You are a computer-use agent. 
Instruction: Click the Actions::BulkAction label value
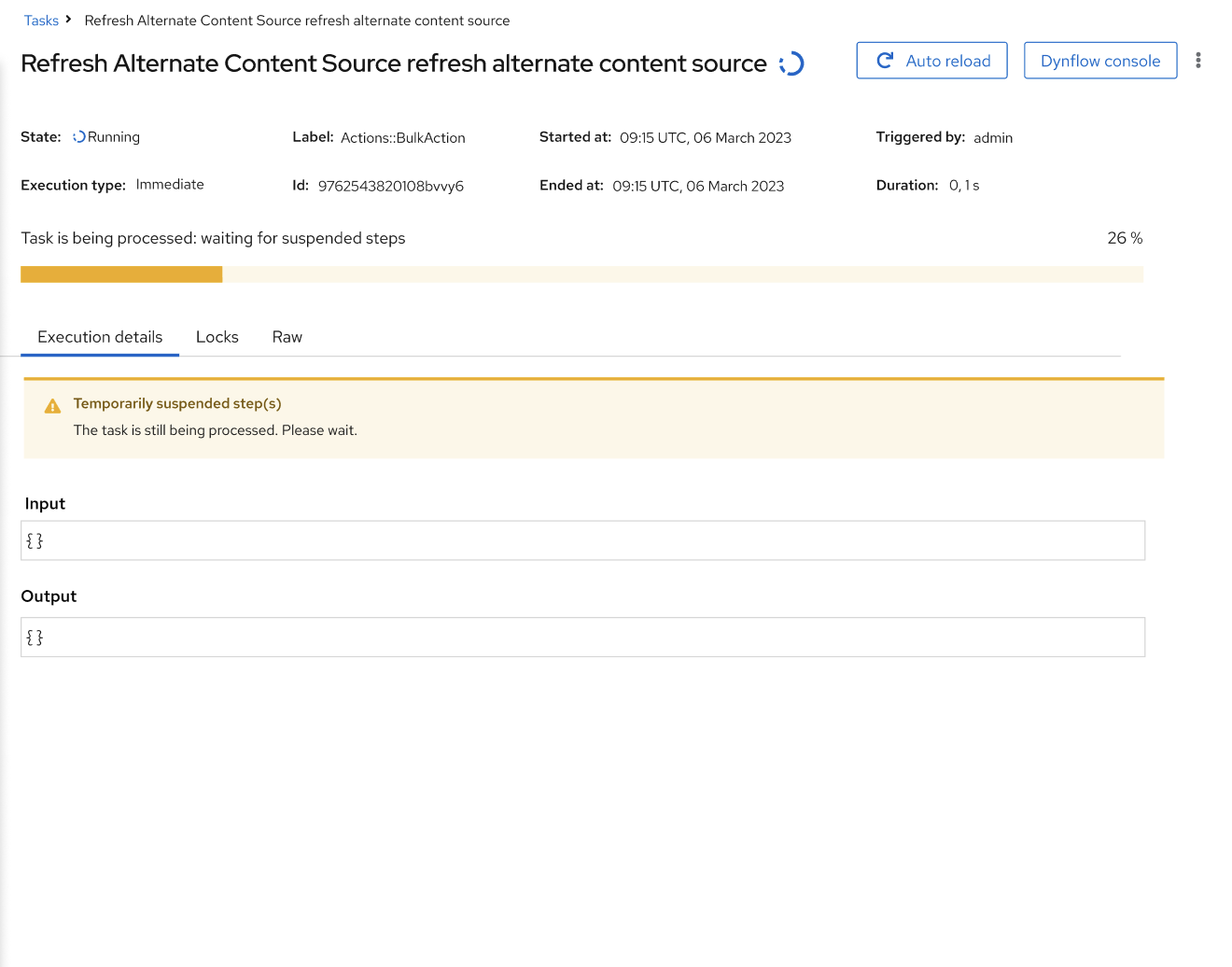(402, 138)
